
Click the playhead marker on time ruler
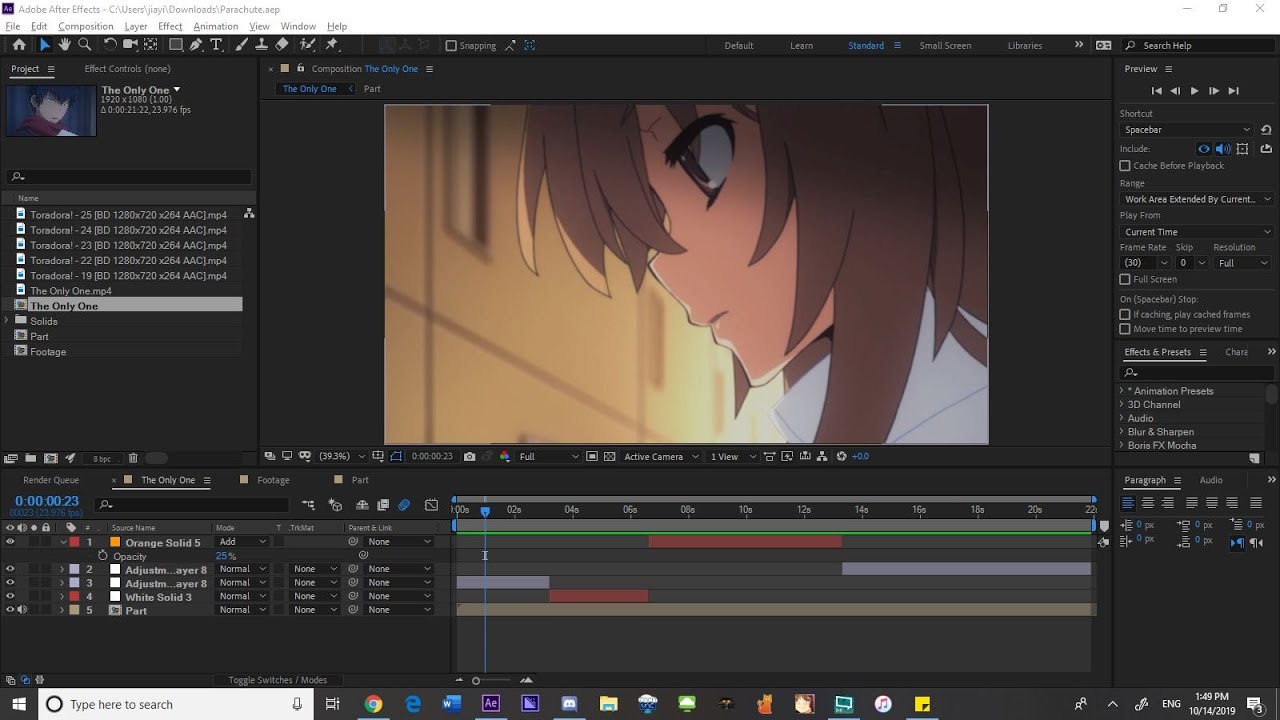485,510
